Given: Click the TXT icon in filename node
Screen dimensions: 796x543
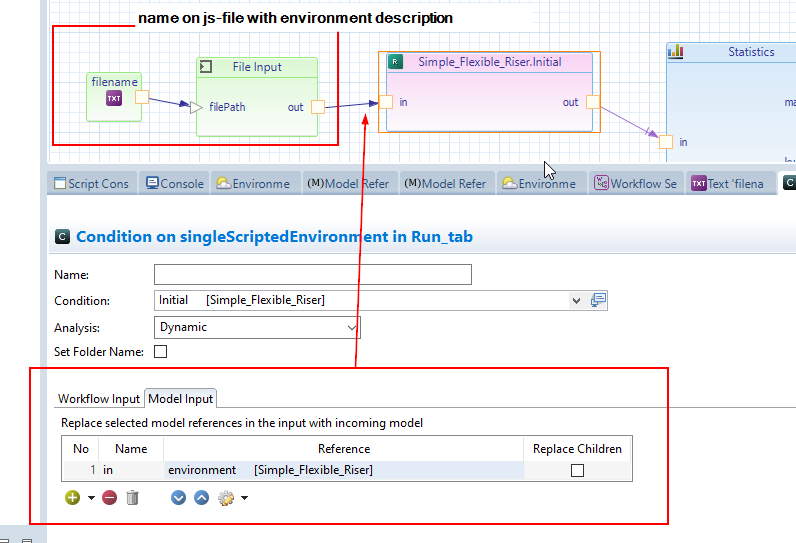Looking at the screenshot, I should tap(114, 98).
